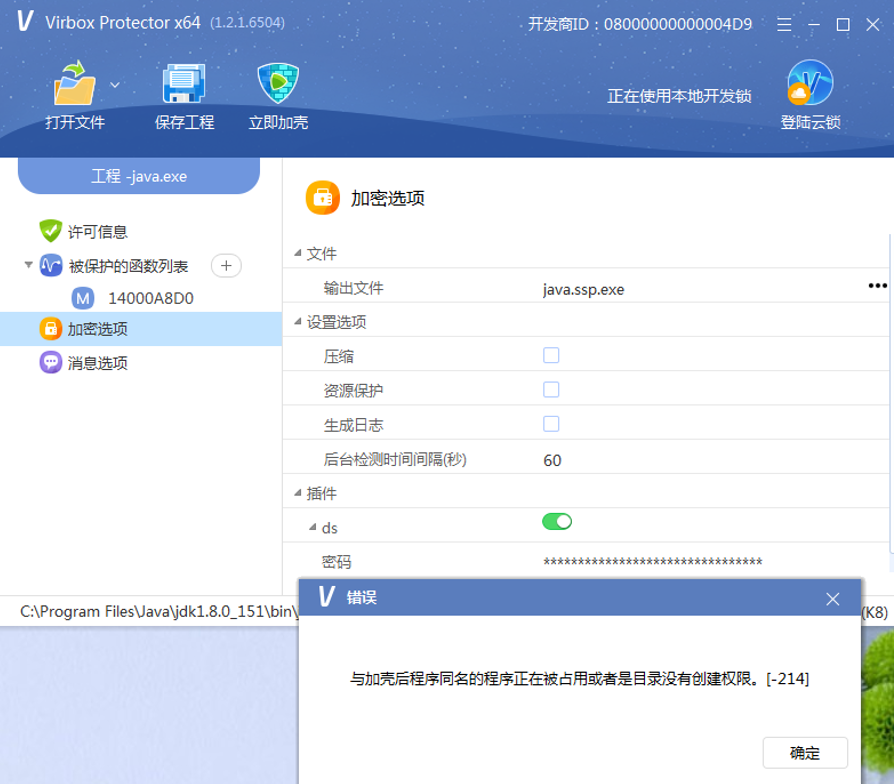The height and width of the screenshot is (784, 894).
Task: Click the Save Project floppy disk icon
Action: pyautogui.click(x=184, y=83)
